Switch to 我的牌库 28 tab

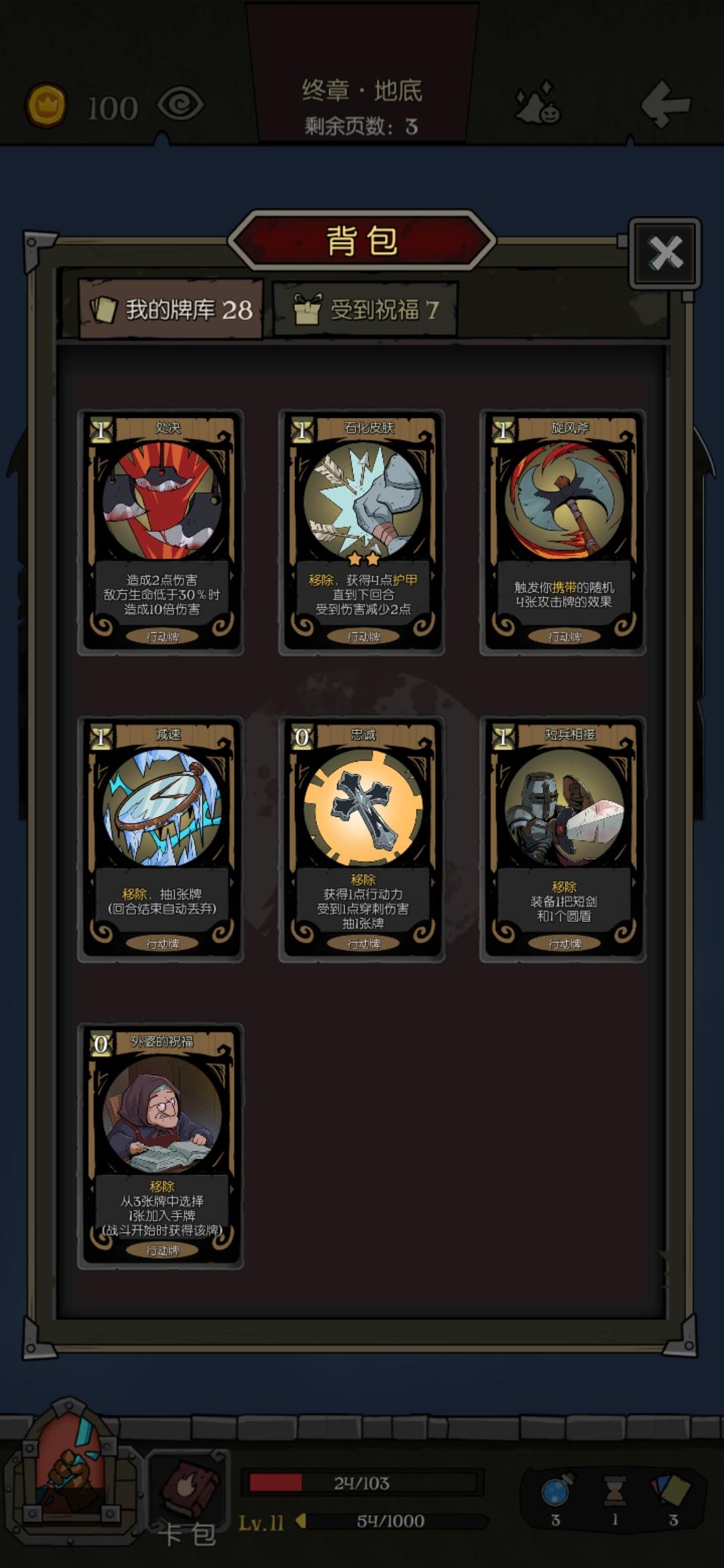point(172,309)
